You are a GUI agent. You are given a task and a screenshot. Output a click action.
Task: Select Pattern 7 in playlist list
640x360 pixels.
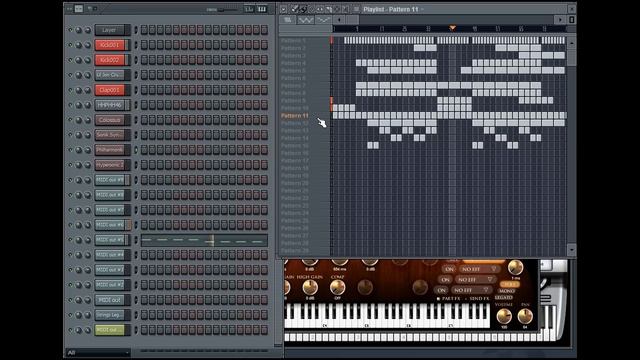click(x=293, y=86)
